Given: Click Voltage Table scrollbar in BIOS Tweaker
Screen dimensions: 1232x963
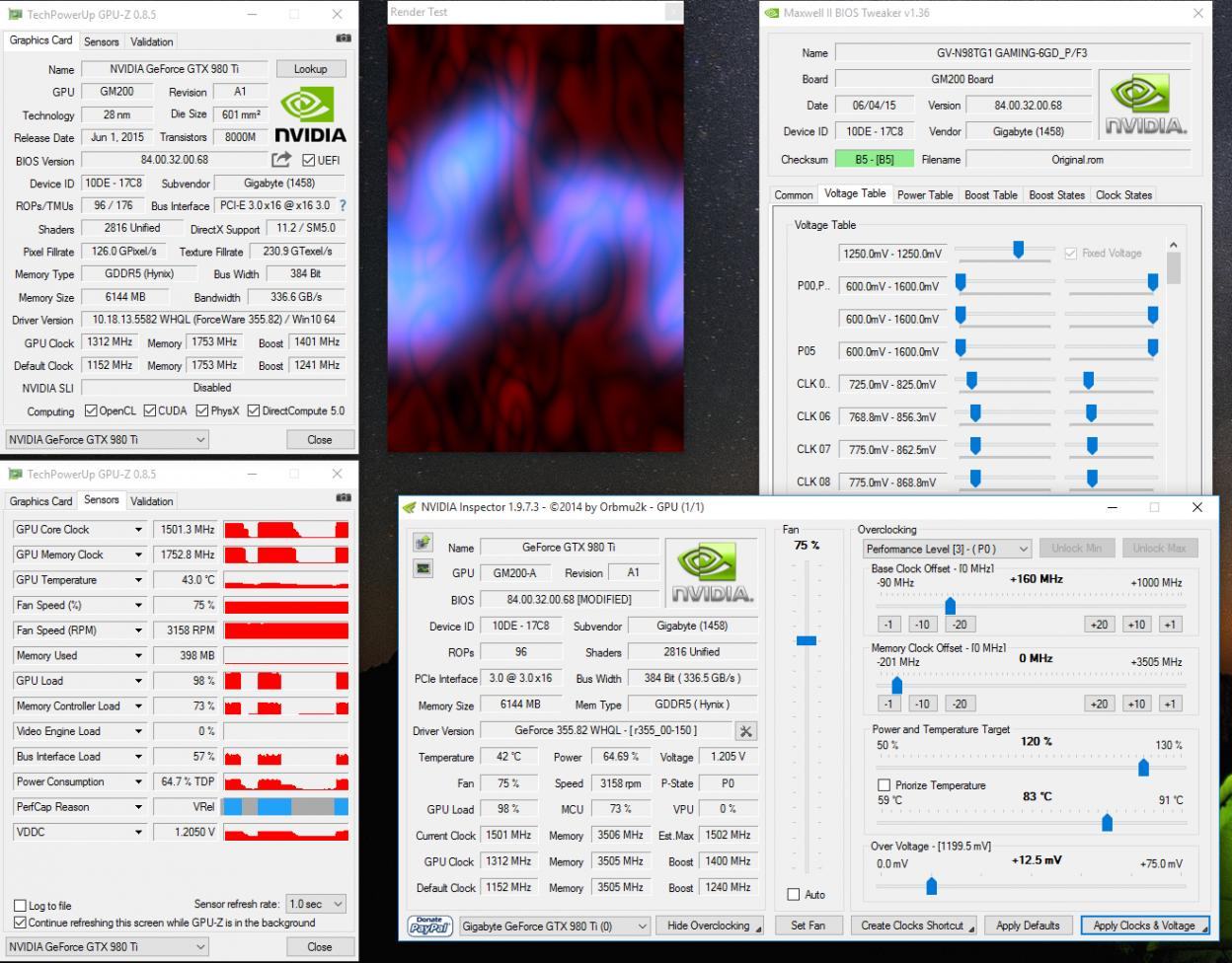Looking at the screenshot, I should click(x=1174, y=266).
